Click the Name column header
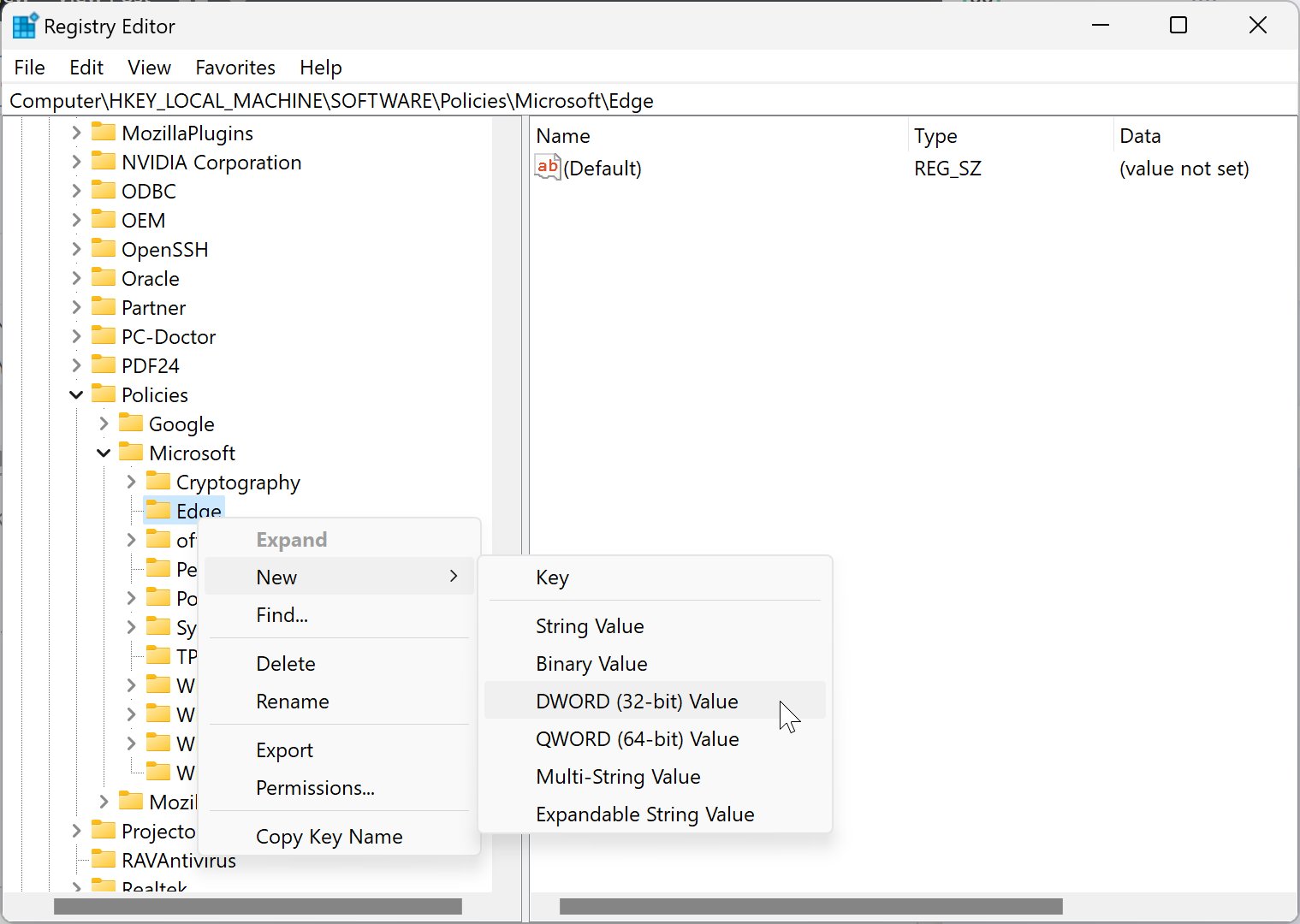 tap(719, 136)
